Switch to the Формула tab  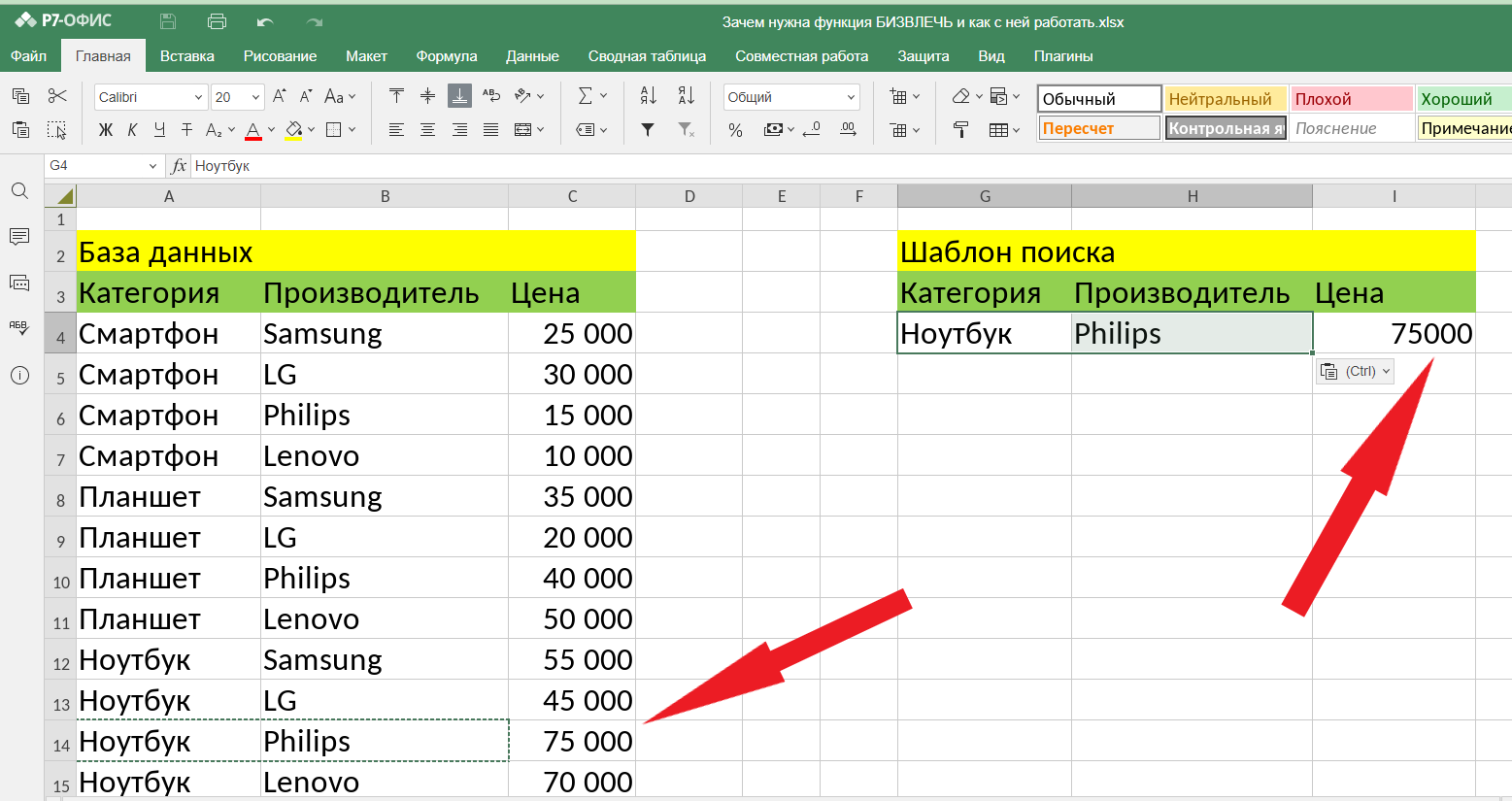pos(447,56)
